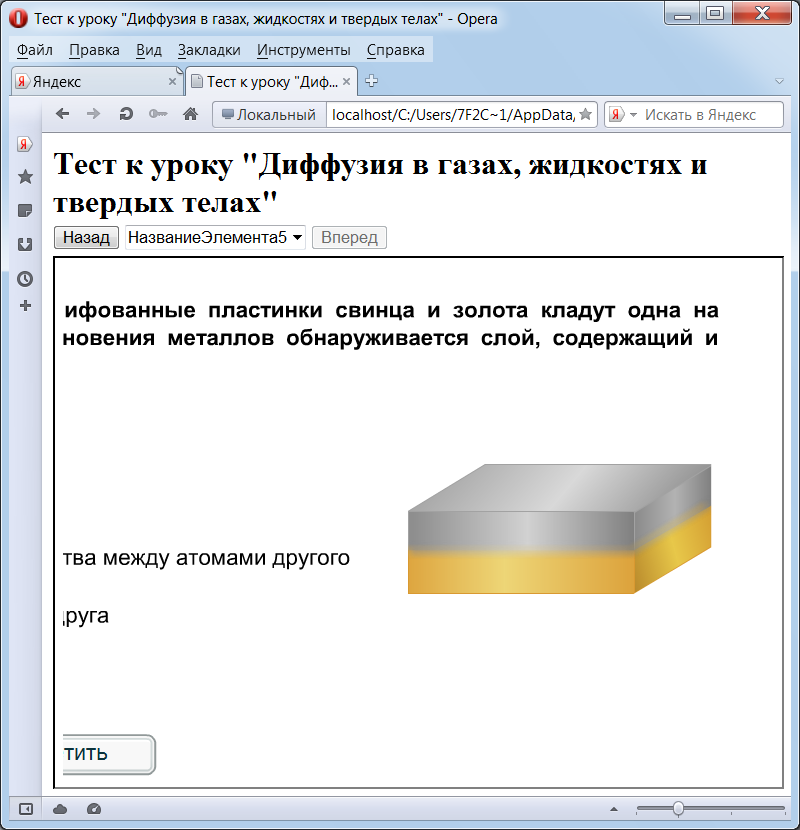
Task: Open the Справка menu
Action: pyautogui.click(x=395, y=50)
